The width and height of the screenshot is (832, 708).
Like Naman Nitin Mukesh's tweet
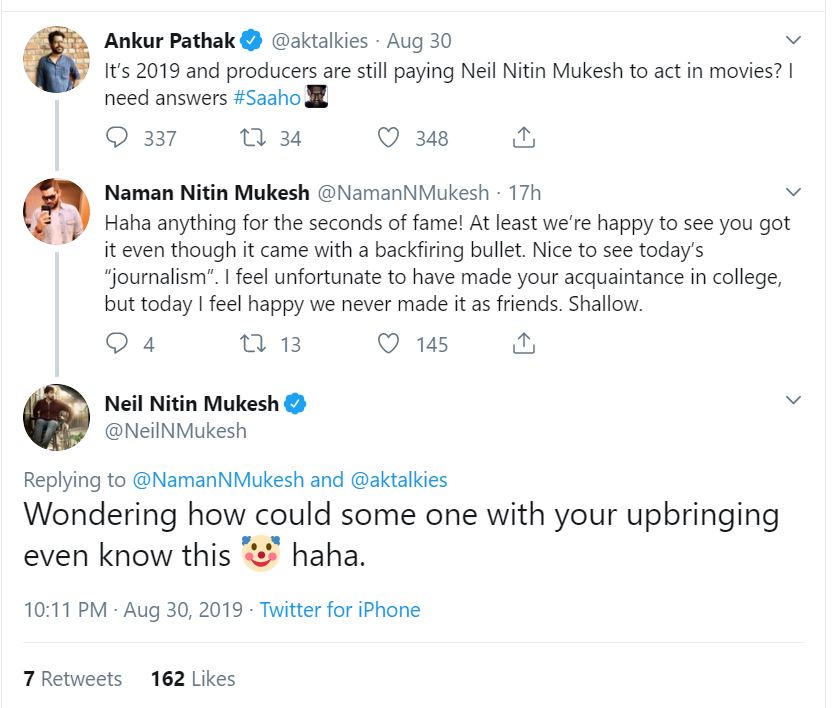pos(388,344)
